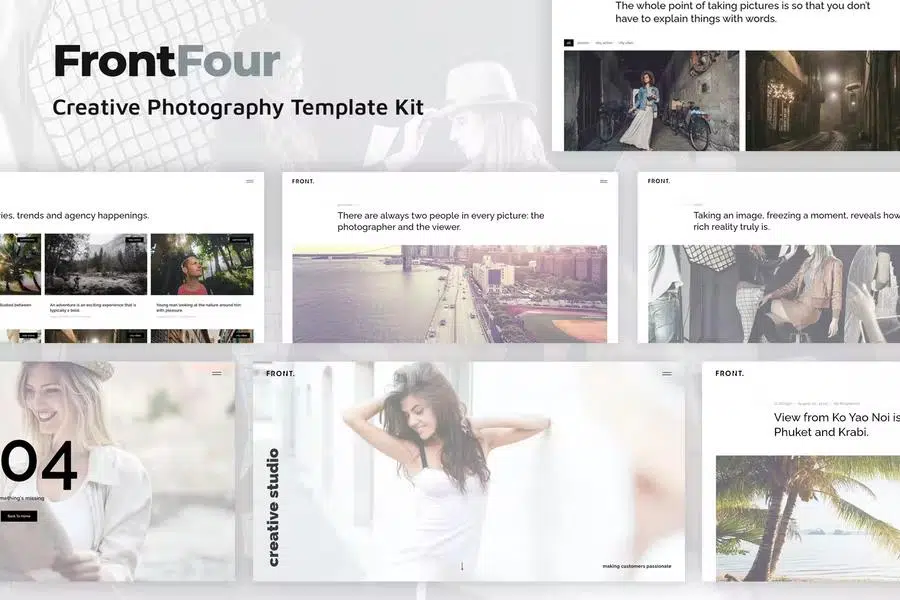Open hamburger menu on the creative studio page
The image size is (900, 600).
pyautogui.click(x=667, y=373)
